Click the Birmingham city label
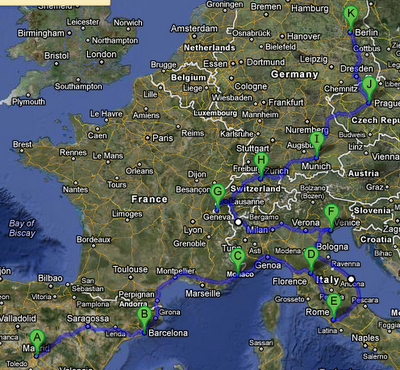Screen dimensions: 400x370 click(41, 33)
